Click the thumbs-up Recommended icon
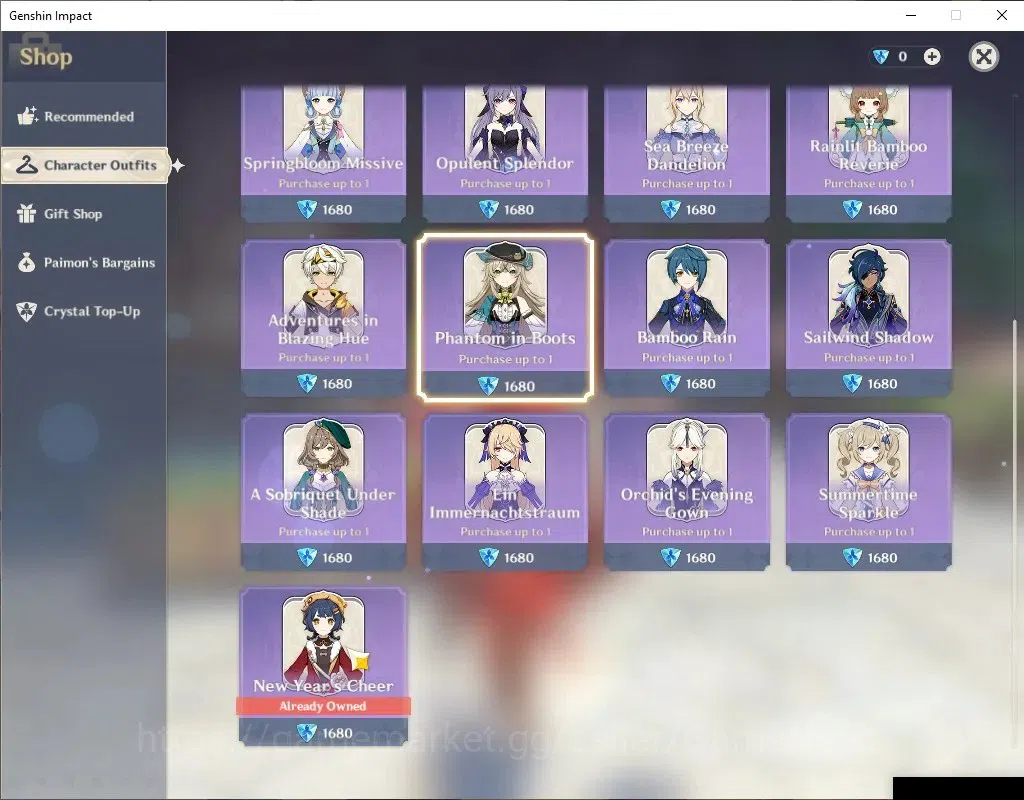The height and width of the screenshot is (800, 1024). pos(27,116)
